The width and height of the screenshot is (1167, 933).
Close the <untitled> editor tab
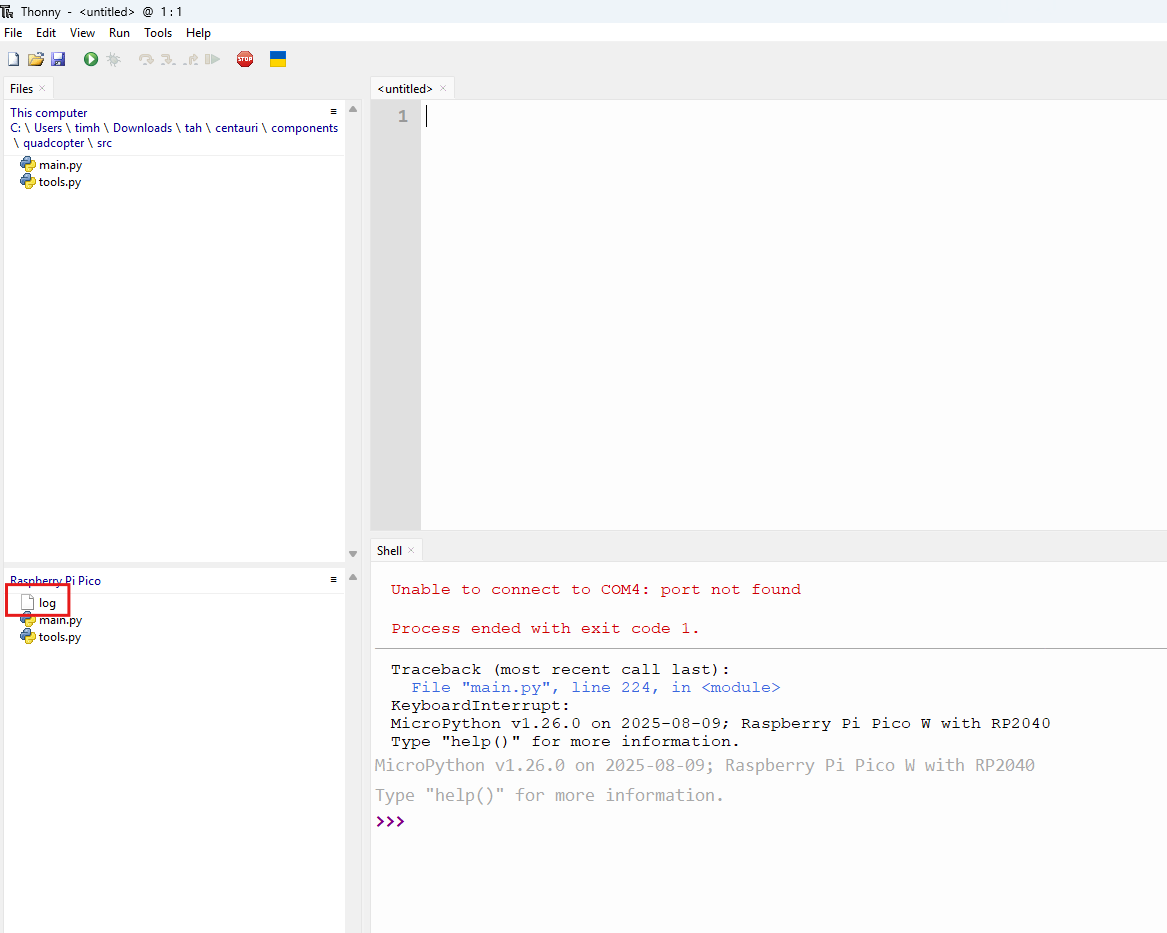click(443, 88)
